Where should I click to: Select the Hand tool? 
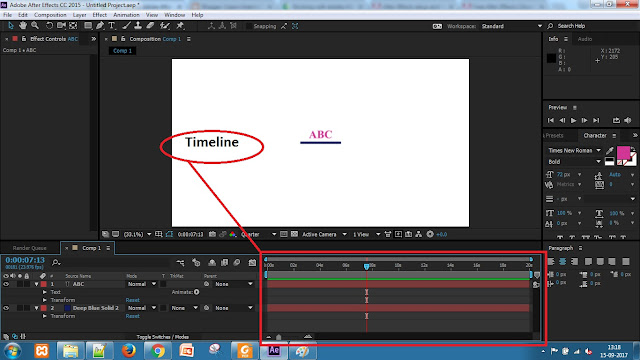[x=23, y=26]
